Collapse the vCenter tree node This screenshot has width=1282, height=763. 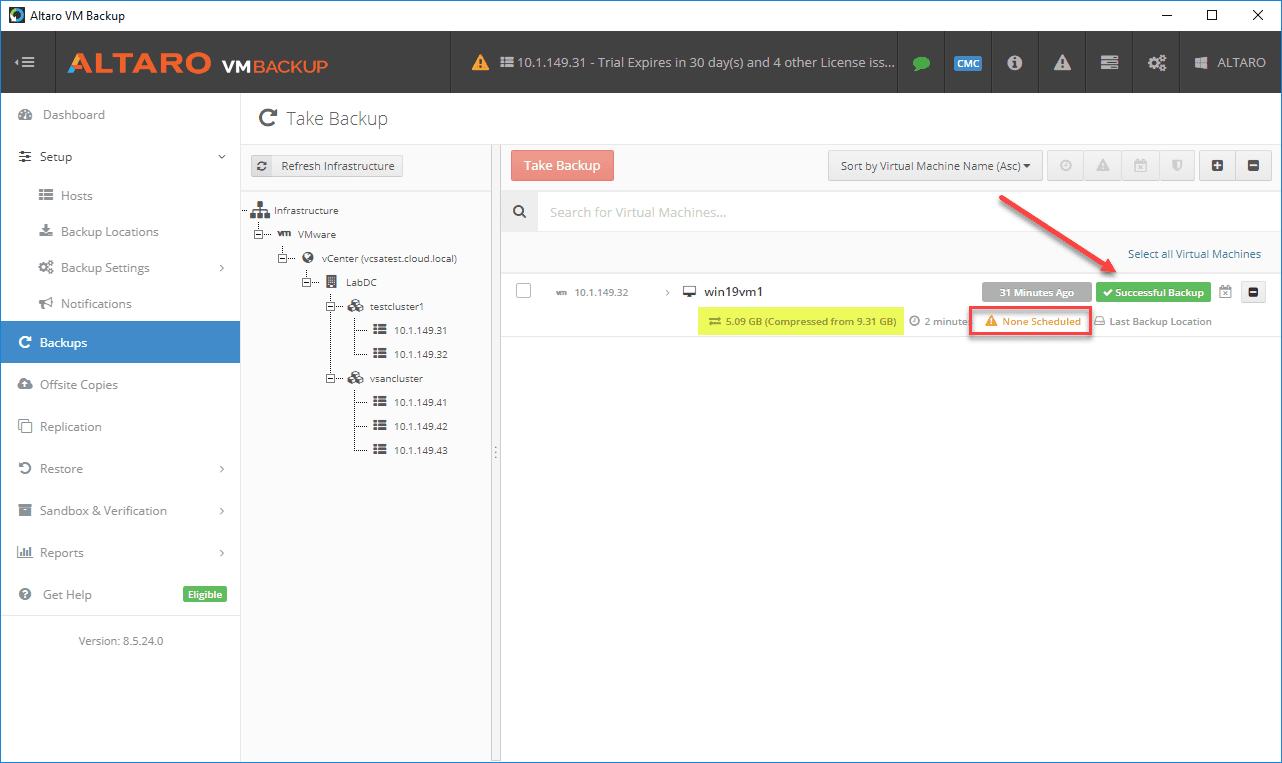pos(284,259)
